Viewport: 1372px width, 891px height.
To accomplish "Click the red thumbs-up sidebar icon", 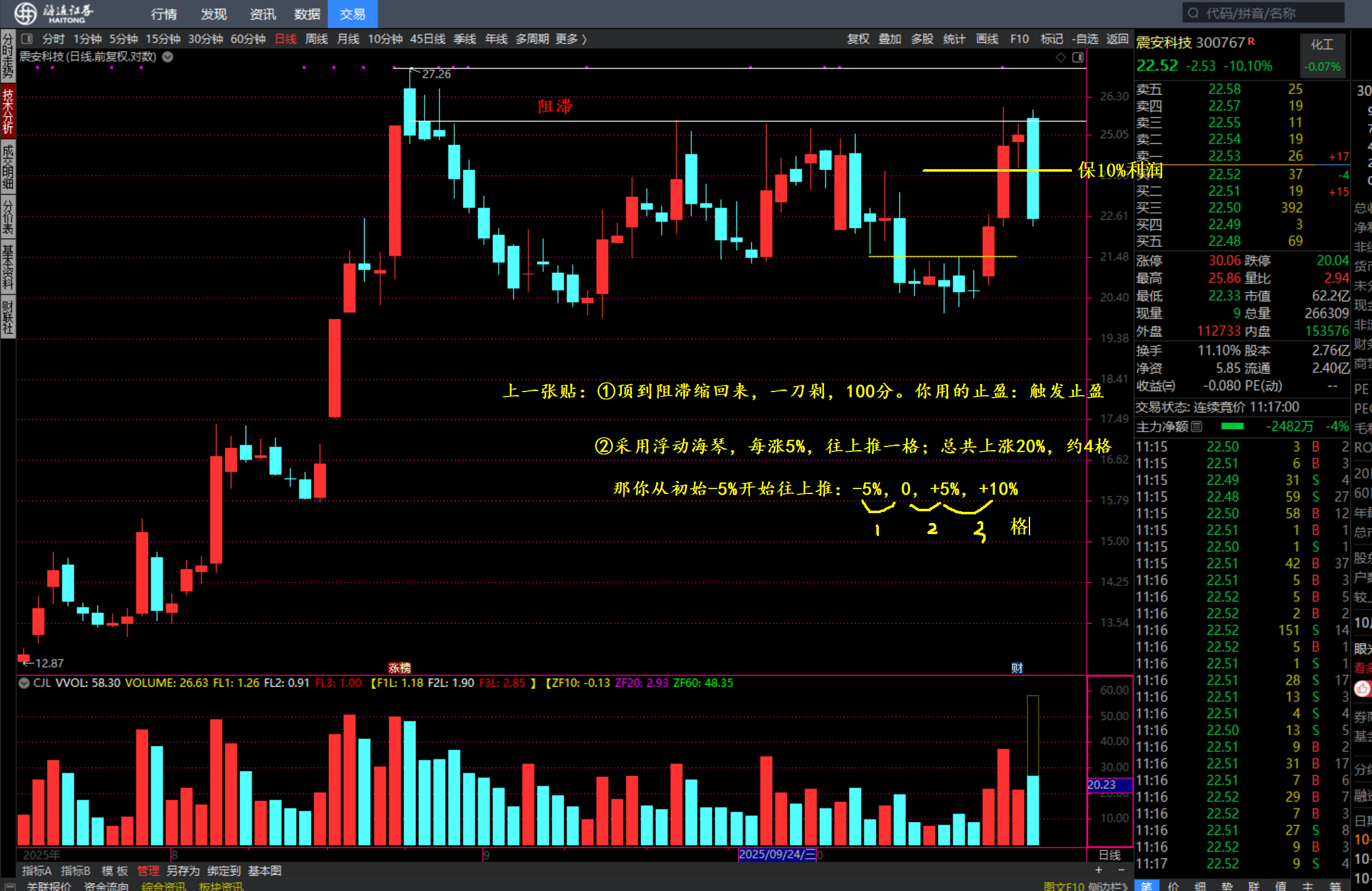I will click(1362, 689).
